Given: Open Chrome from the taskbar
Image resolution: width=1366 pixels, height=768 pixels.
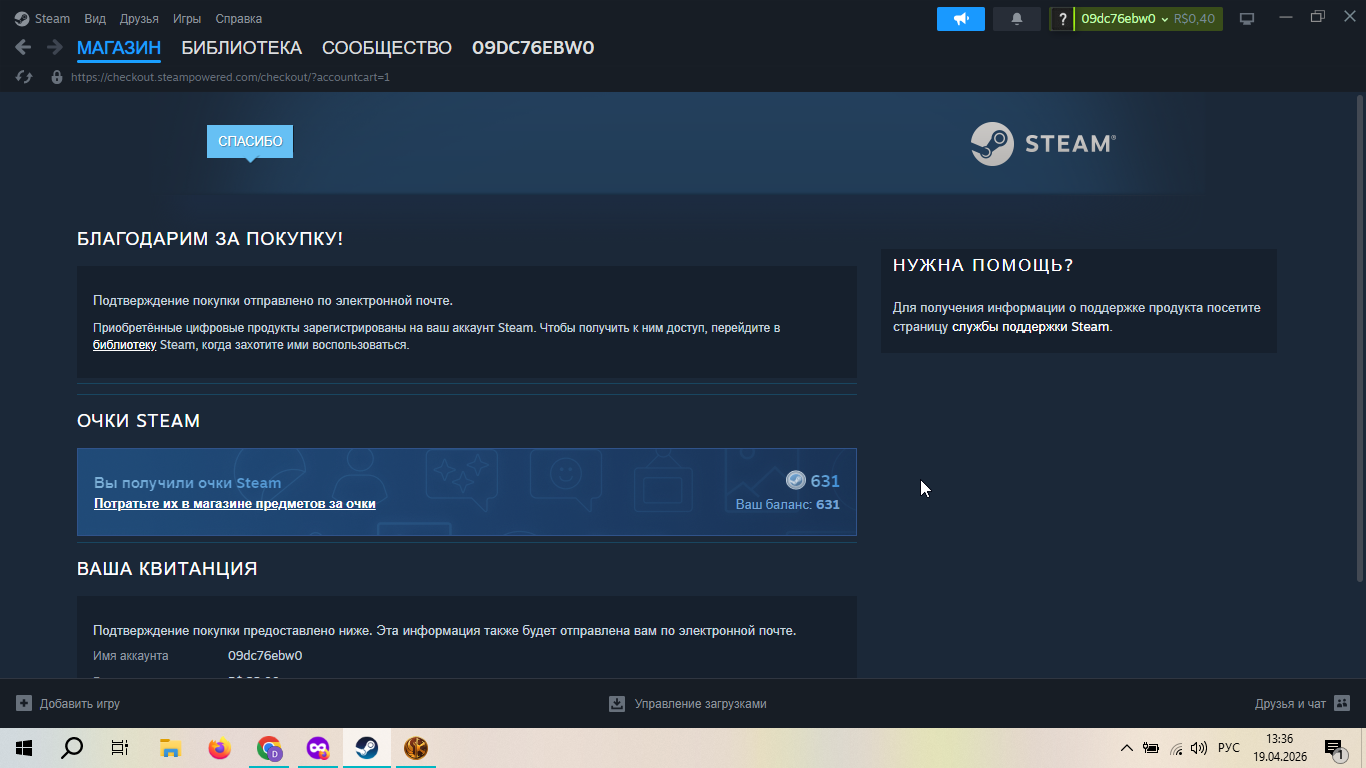Looking at the screenshot, I should pos(269,748).
